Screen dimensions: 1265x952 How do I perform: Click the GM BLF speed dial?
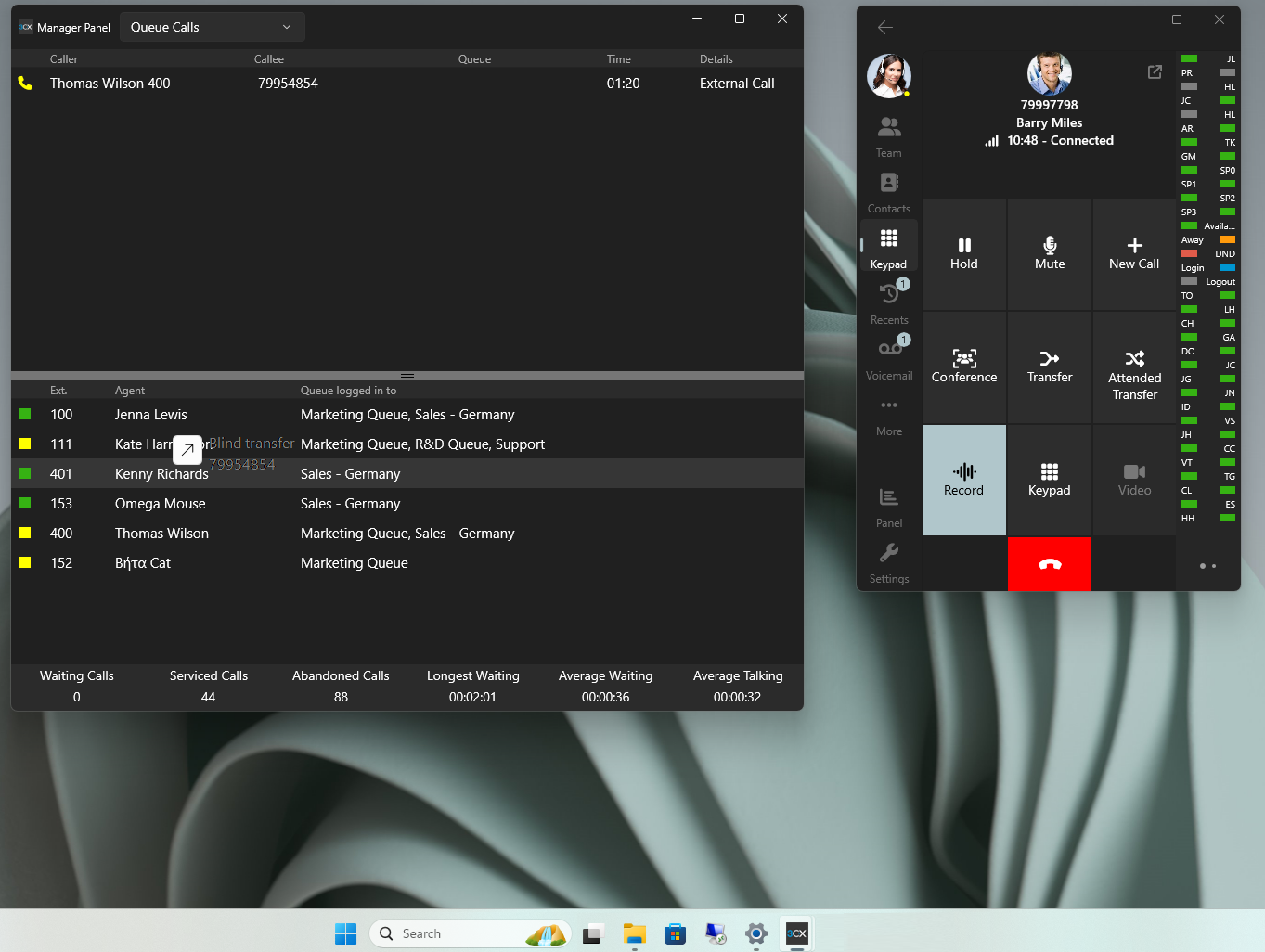pos(1208,156)
